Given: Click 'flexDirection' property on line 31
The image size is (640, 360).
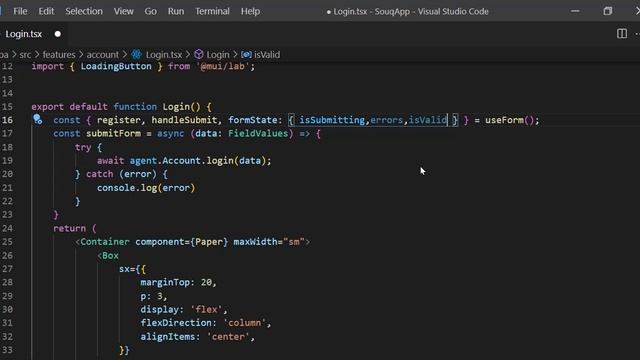Looking at the screenshot, I should point(176,322).
